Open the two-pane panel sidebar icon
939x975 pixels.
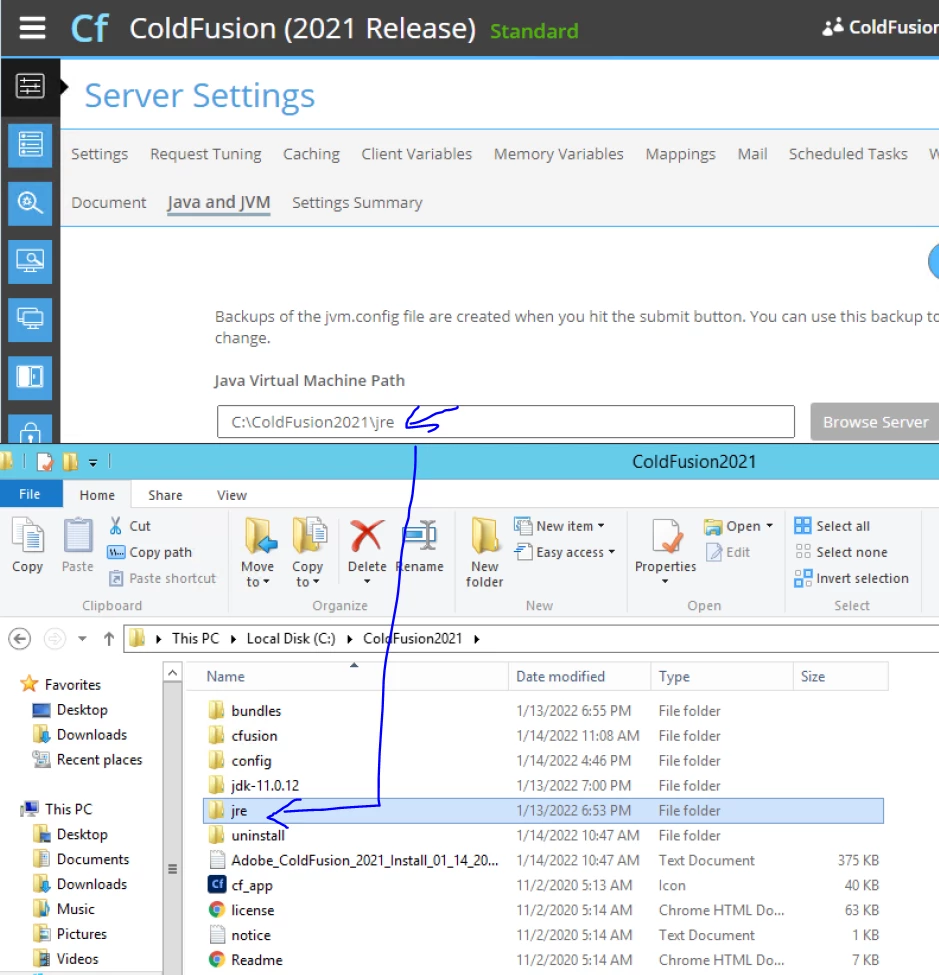(x=30, y=377)
